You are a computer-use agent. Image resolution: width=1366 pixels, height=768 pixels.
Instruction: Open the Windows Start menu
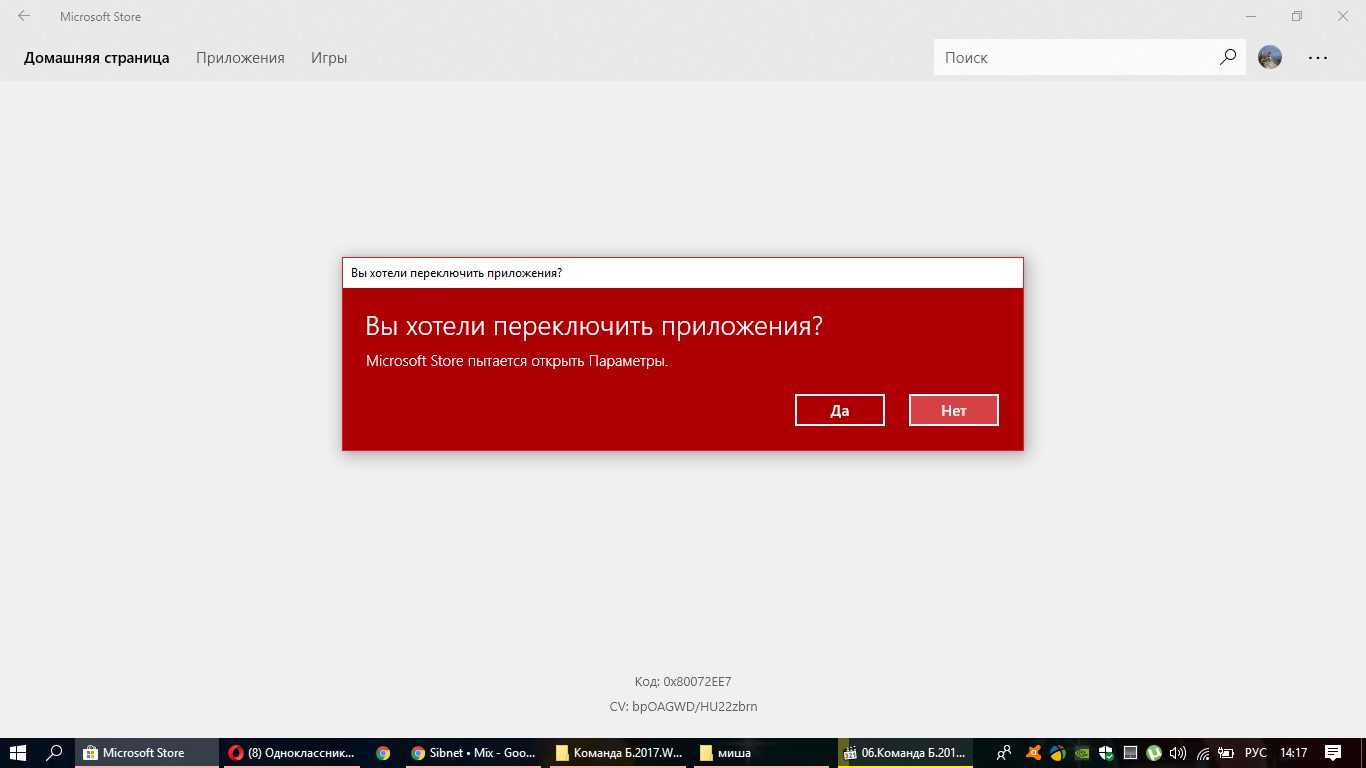pyautogui.click(x=17, y=753)
